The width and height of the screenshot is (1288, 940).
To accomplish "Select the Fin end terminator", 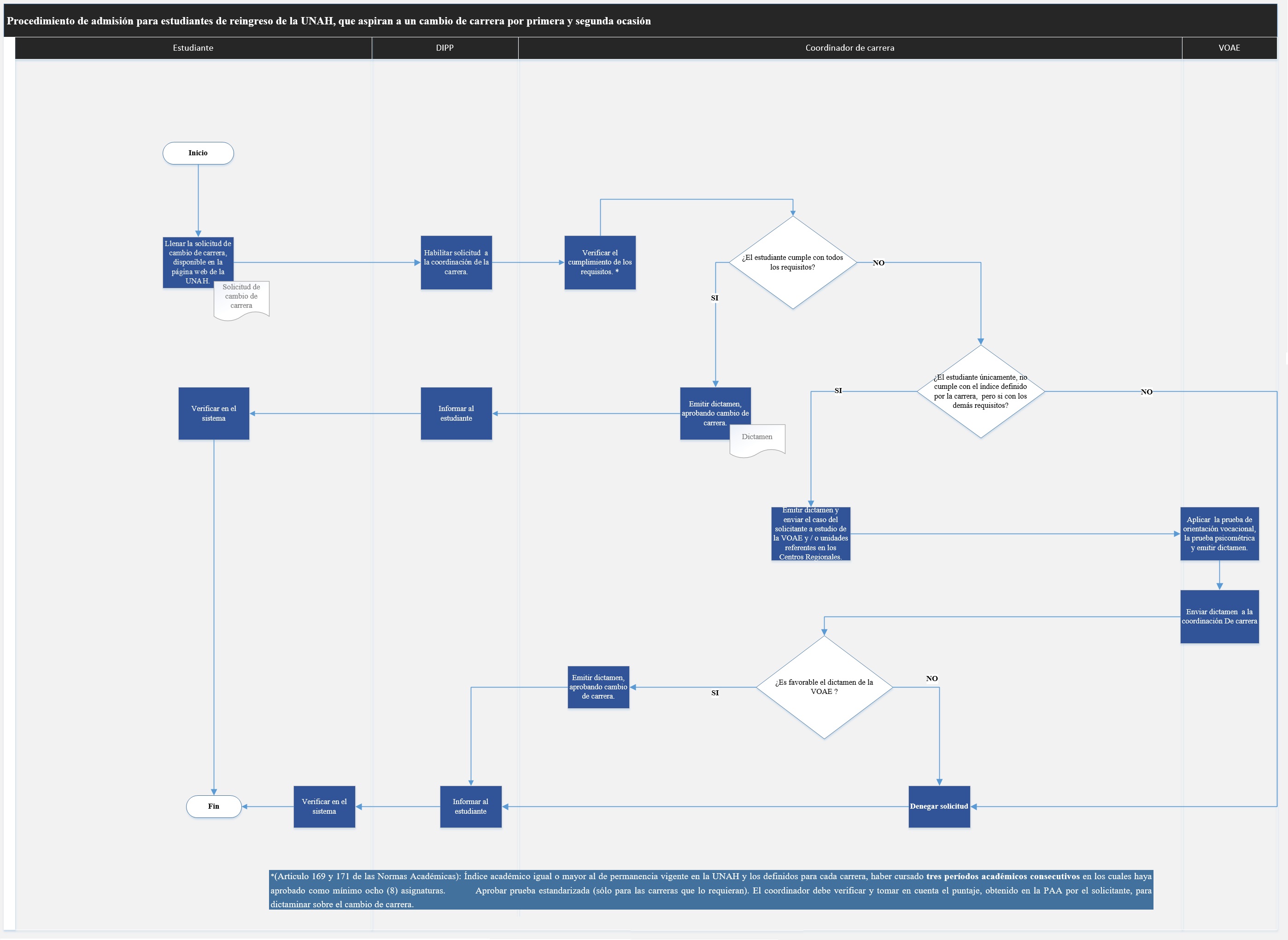I will coord(213,806).
